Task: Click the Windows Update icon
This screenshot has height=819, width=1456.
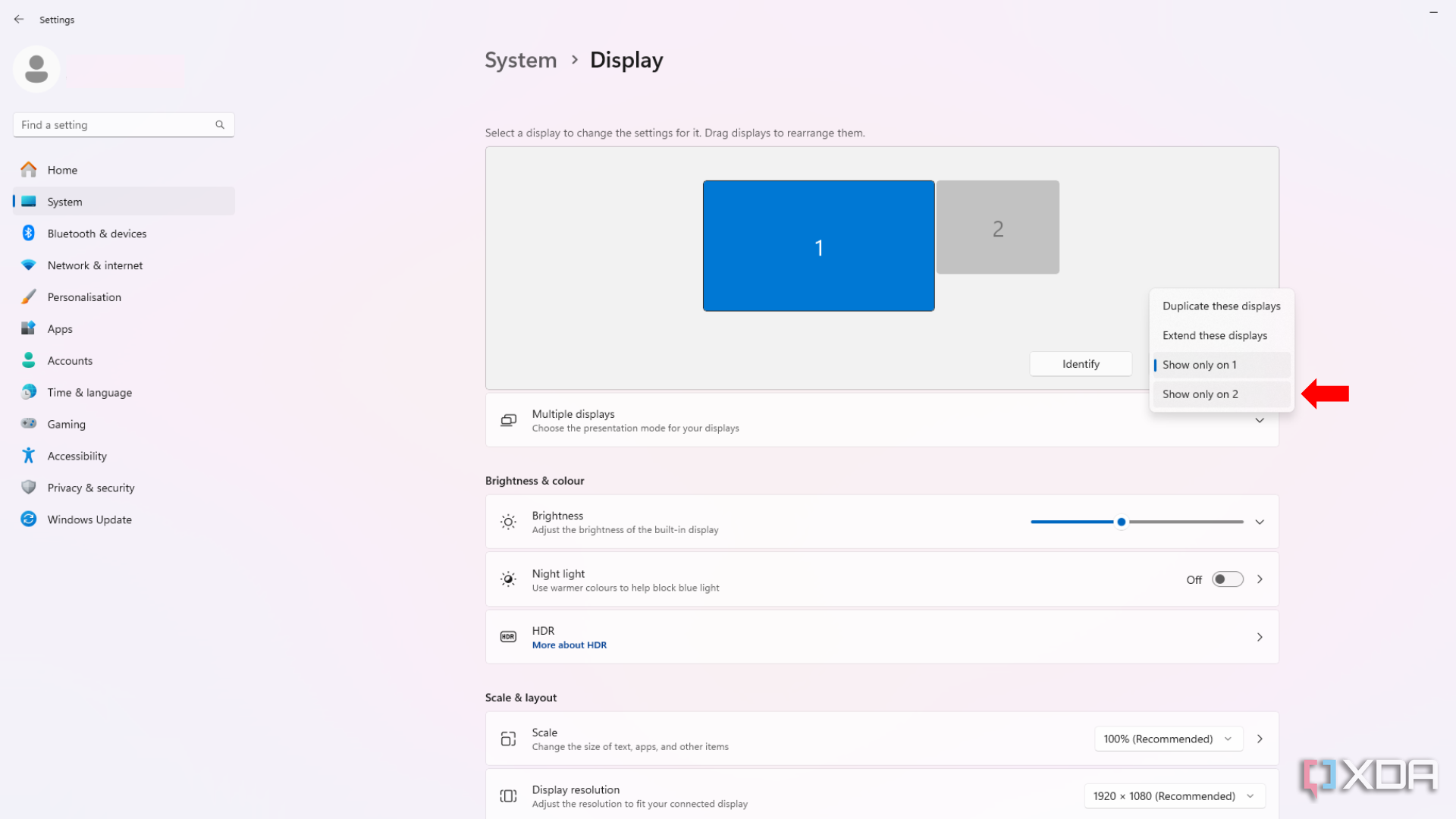Action: [x=28, y=519]
